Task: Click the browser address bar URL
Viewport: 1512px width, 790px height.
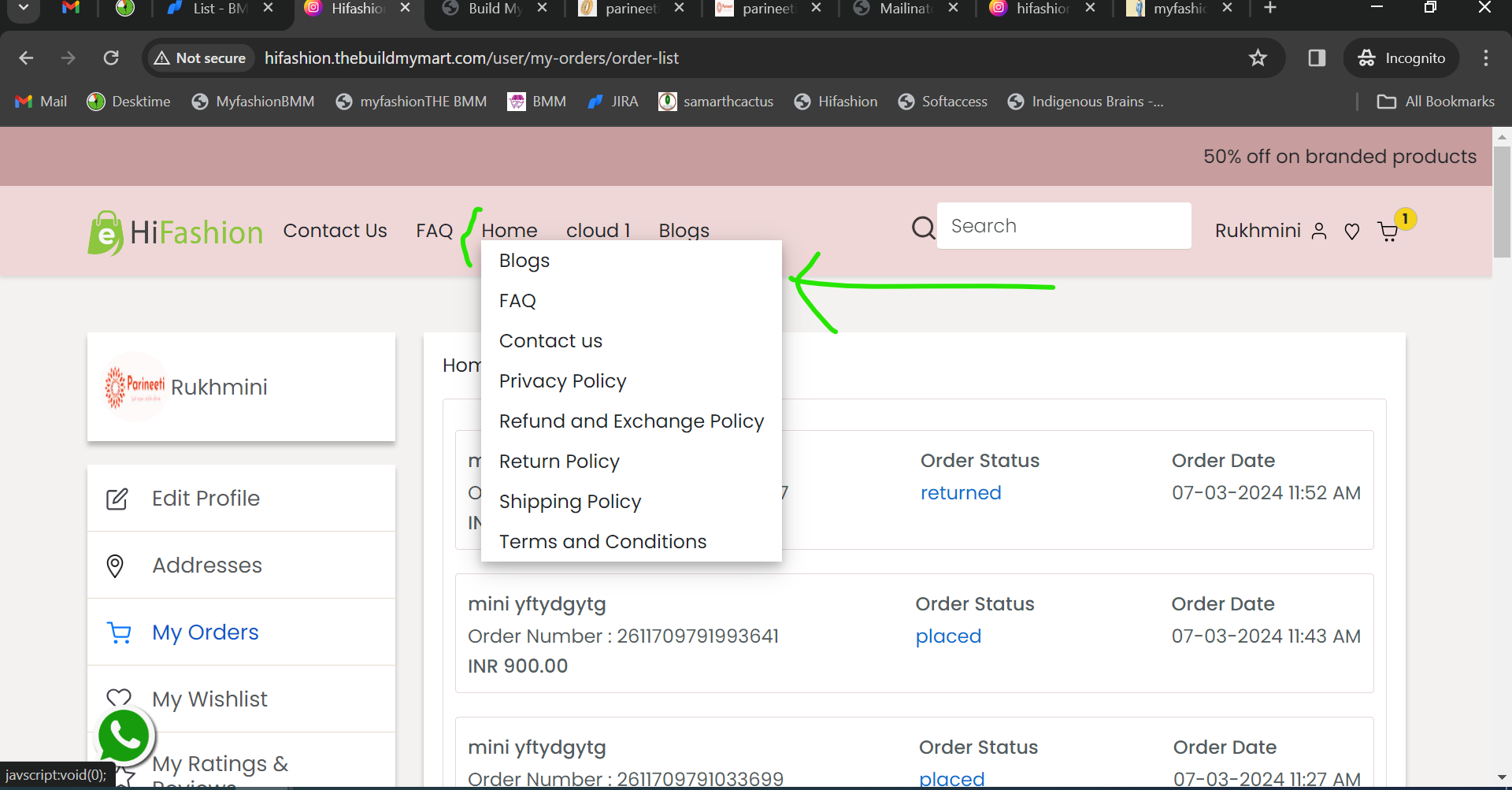Action: pyautogui.click(x=471, y=57)
